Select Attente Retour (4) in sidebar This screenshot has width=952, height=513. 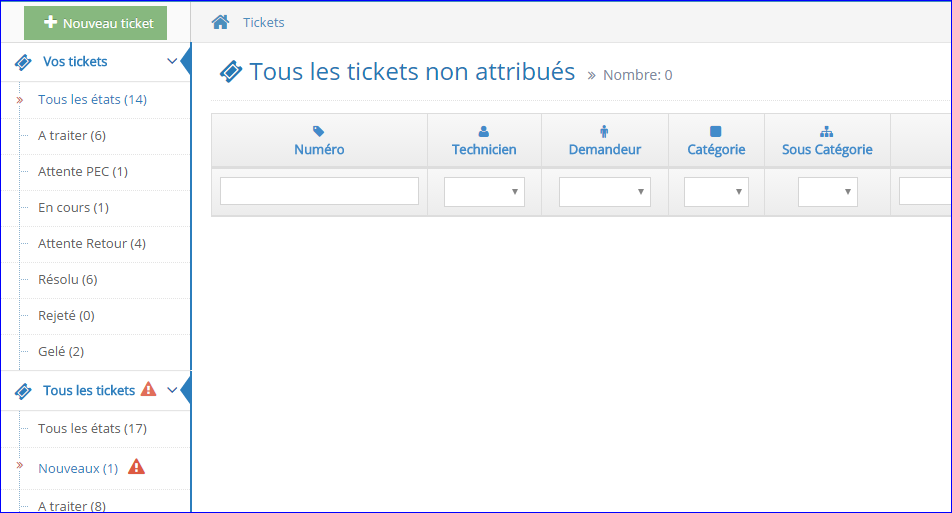(92, 243)
